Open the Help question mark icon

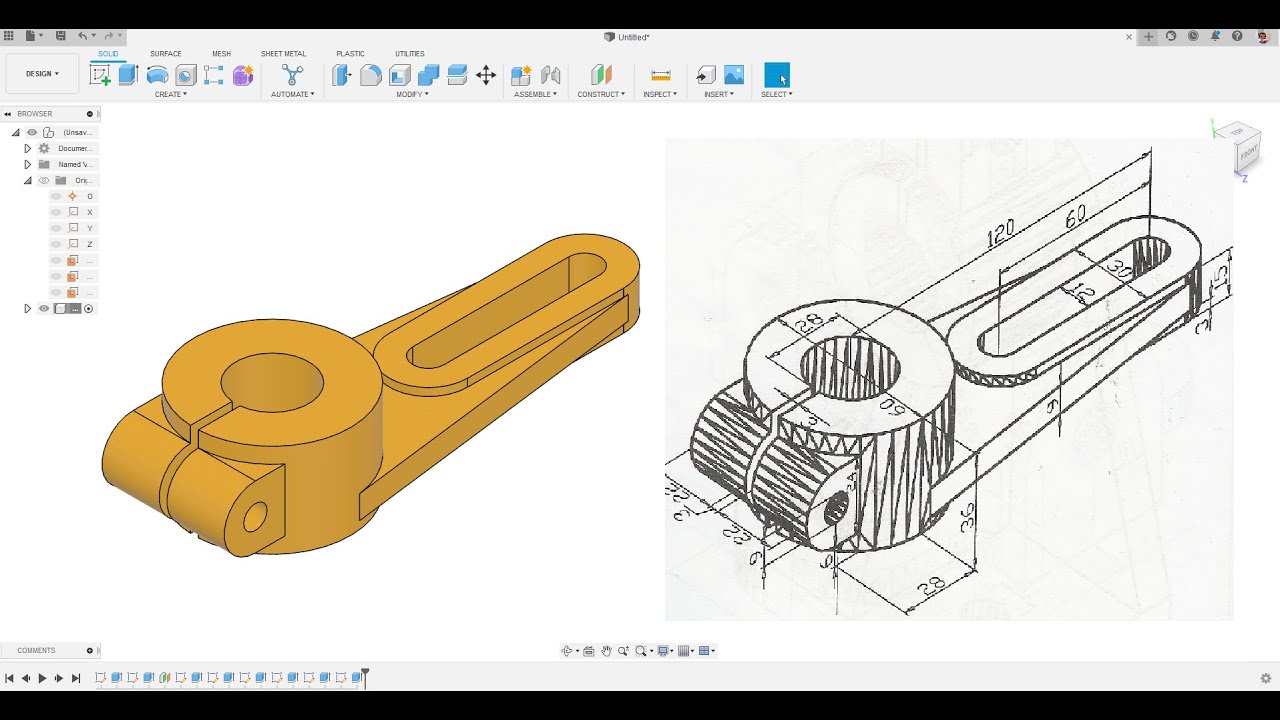coord(1237,36)
